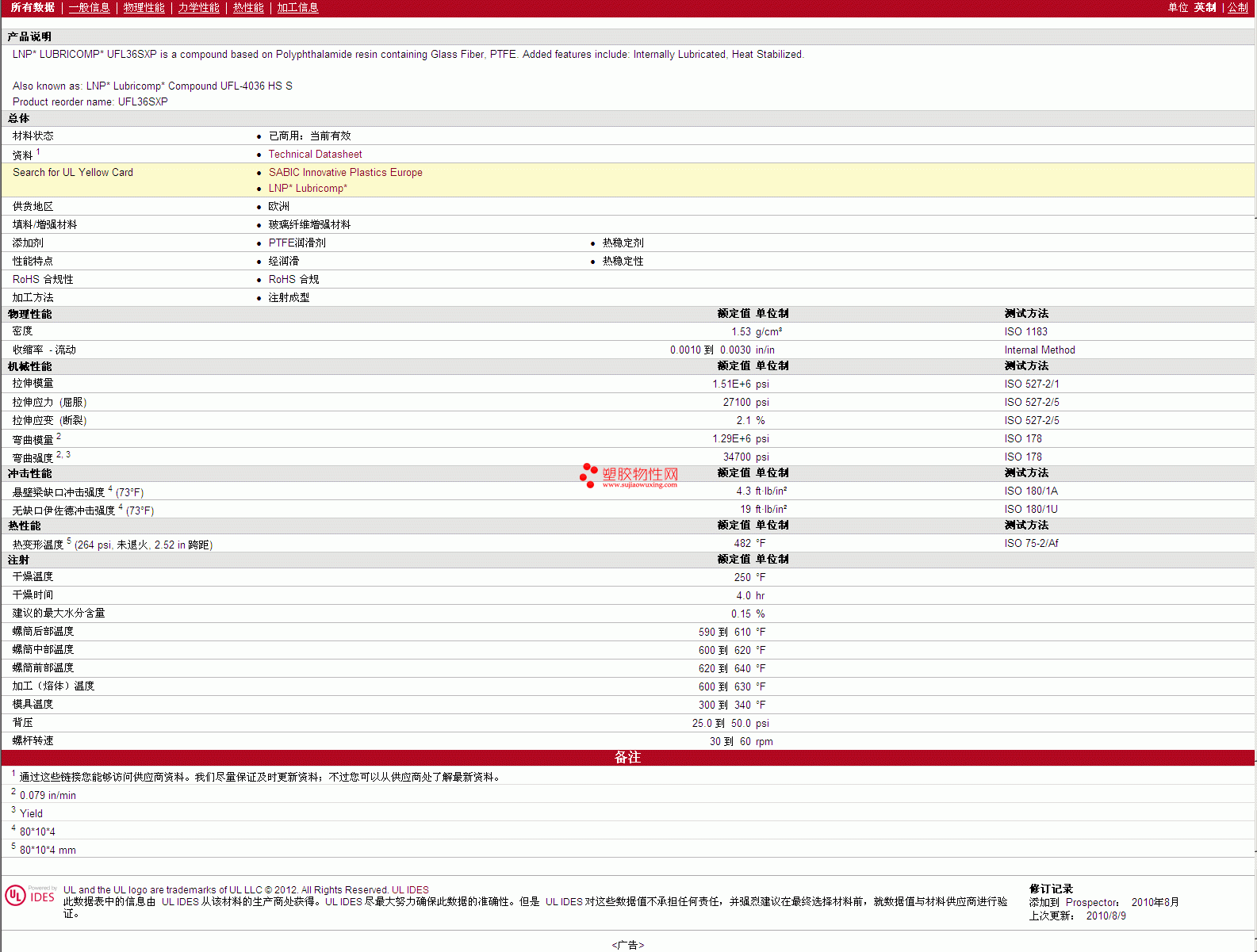Click the 冲击性能 section header

[29, 474]
